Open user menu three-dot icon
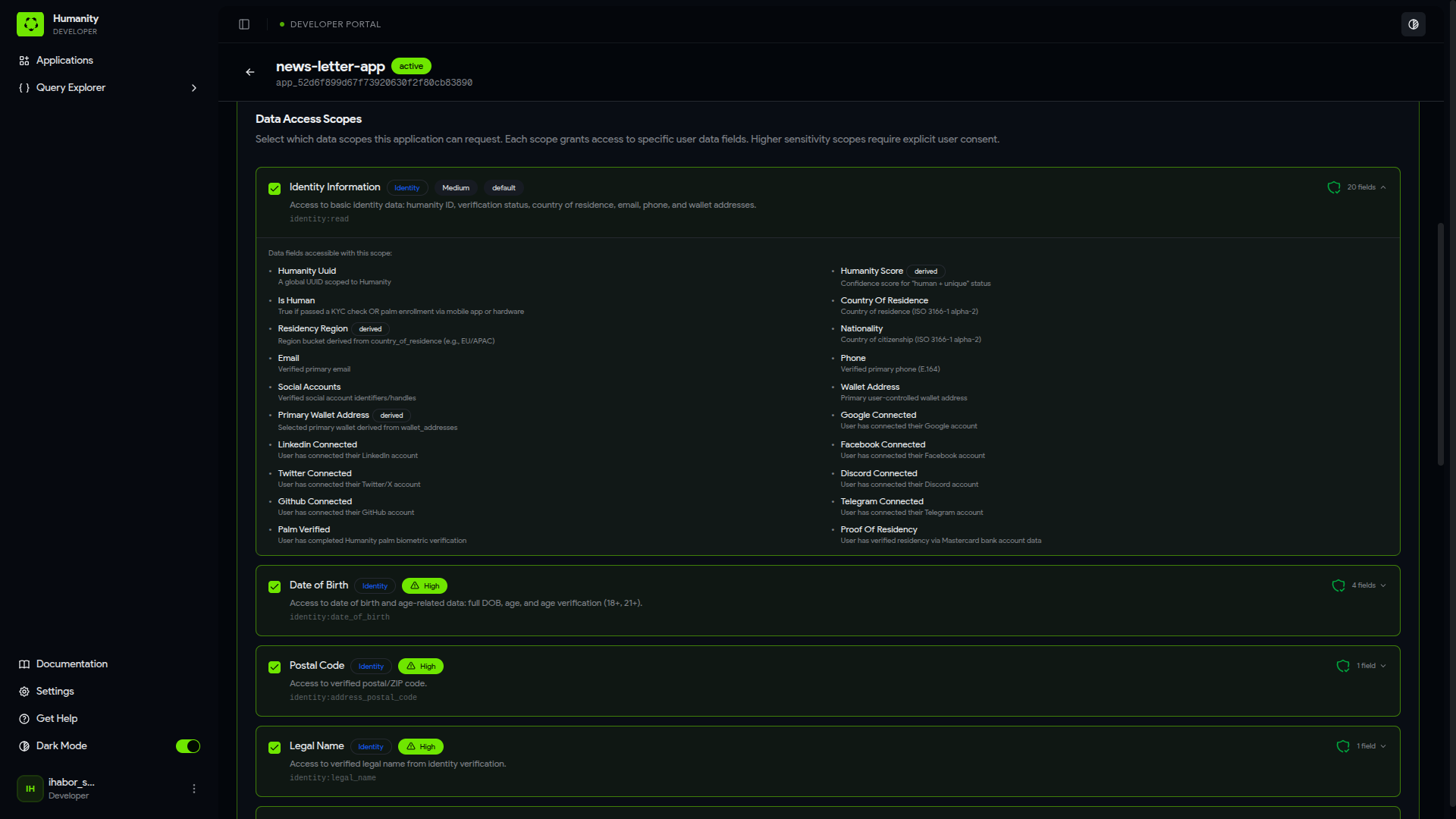Screen dimensions: 1456x819 pos(194,789)
